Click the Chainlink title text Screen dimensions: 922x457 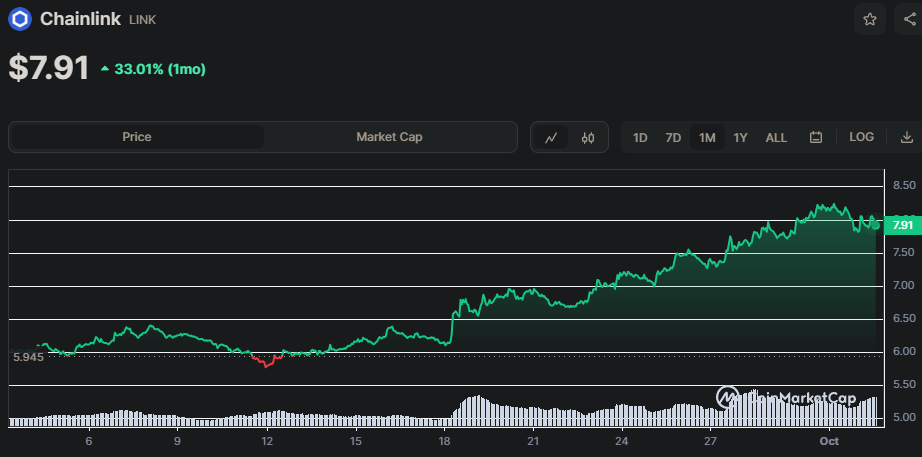[81, 19]
